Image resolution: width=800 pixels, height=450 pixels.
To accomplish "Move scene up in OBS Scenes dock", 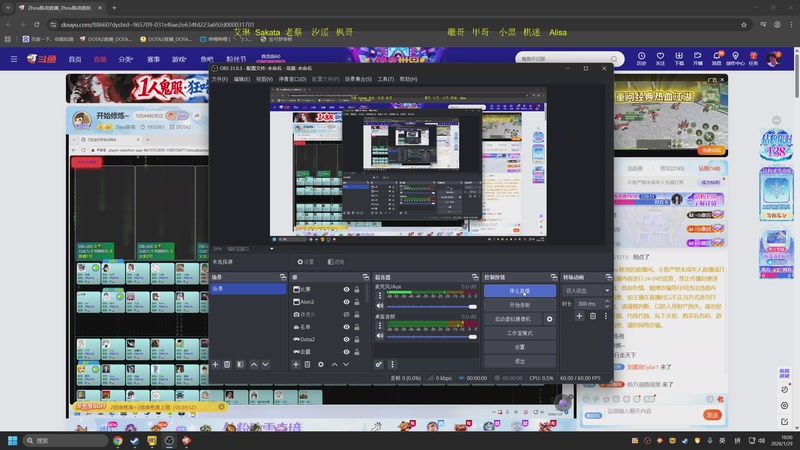I will tap(254, 364).
